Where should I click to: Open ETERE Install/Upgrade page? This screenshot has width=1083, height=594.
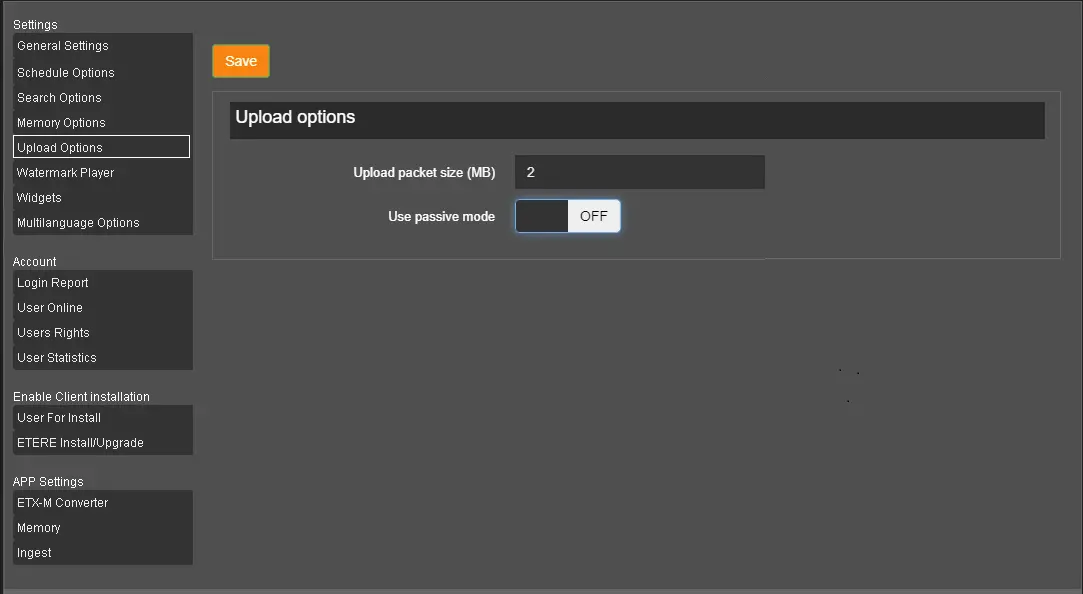pos(81,443)
